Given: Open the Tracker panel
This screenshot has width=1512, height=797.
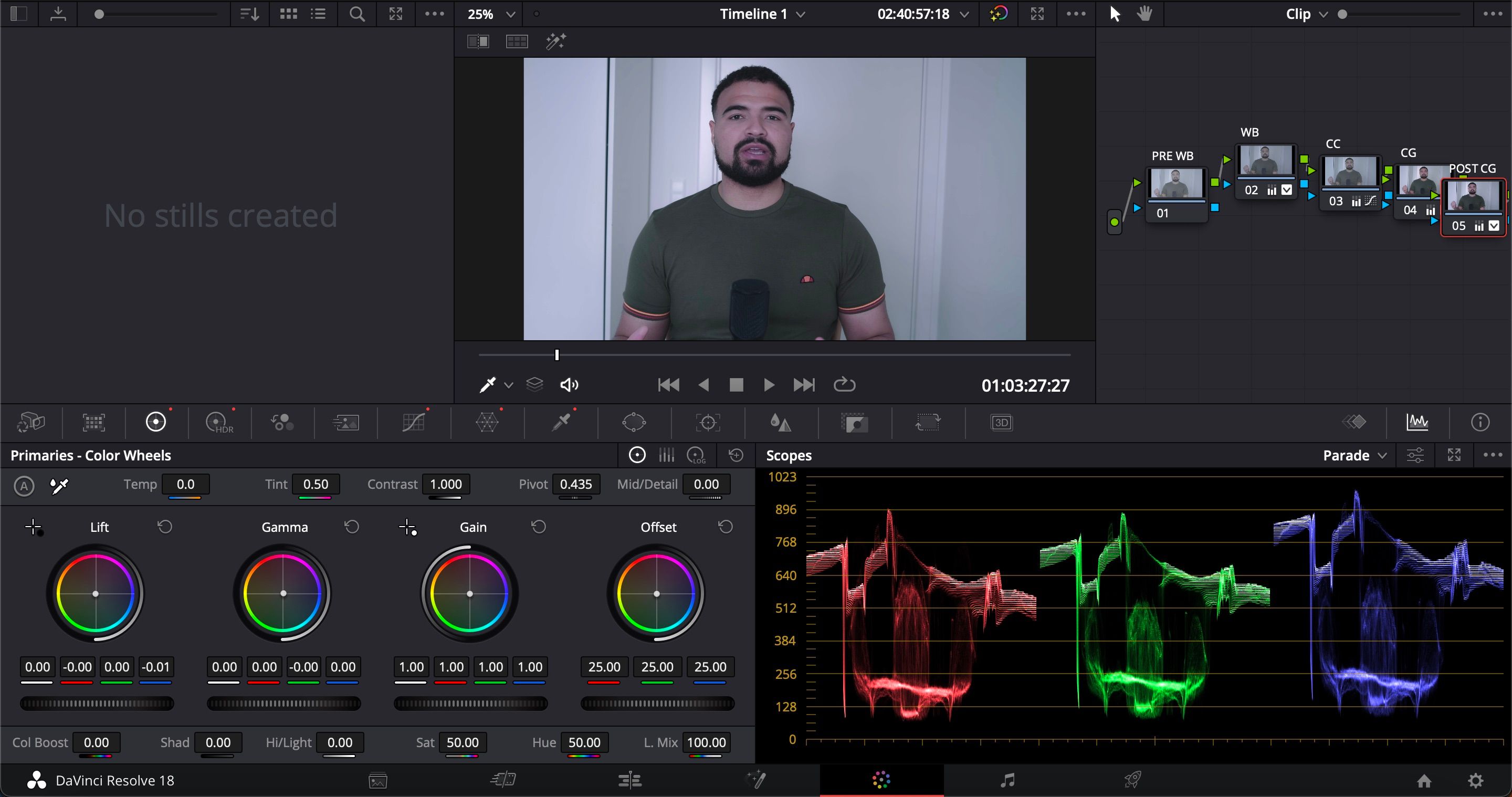Looking at the screenshot, I should [707, 423].
